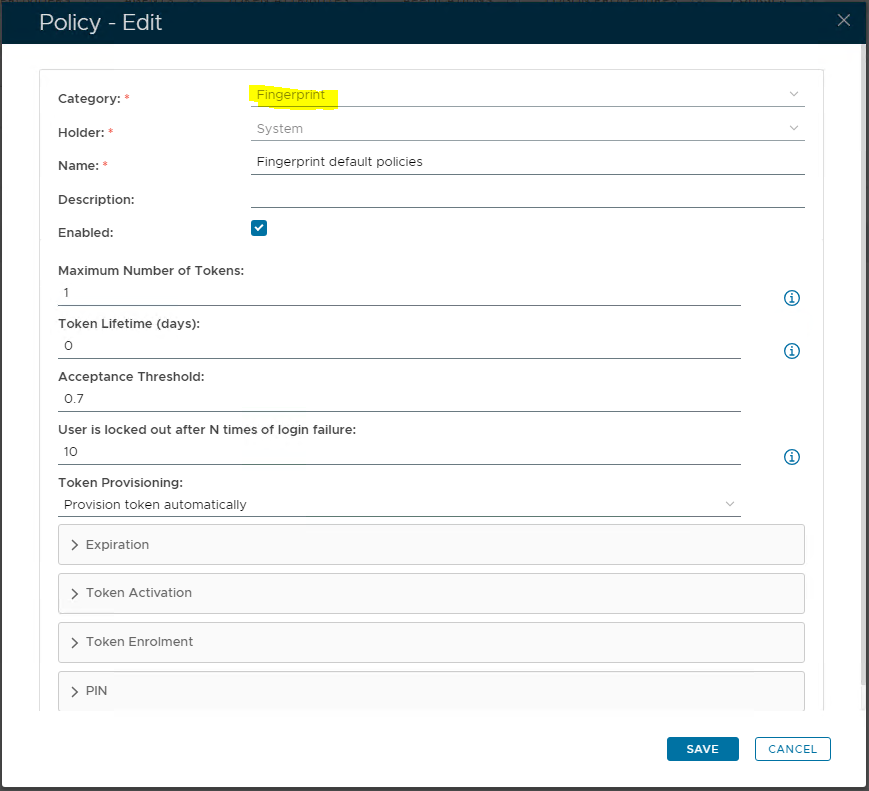The image size is (869, 791).
Task: Click into the empty Description field
Action: coord(527,196)
